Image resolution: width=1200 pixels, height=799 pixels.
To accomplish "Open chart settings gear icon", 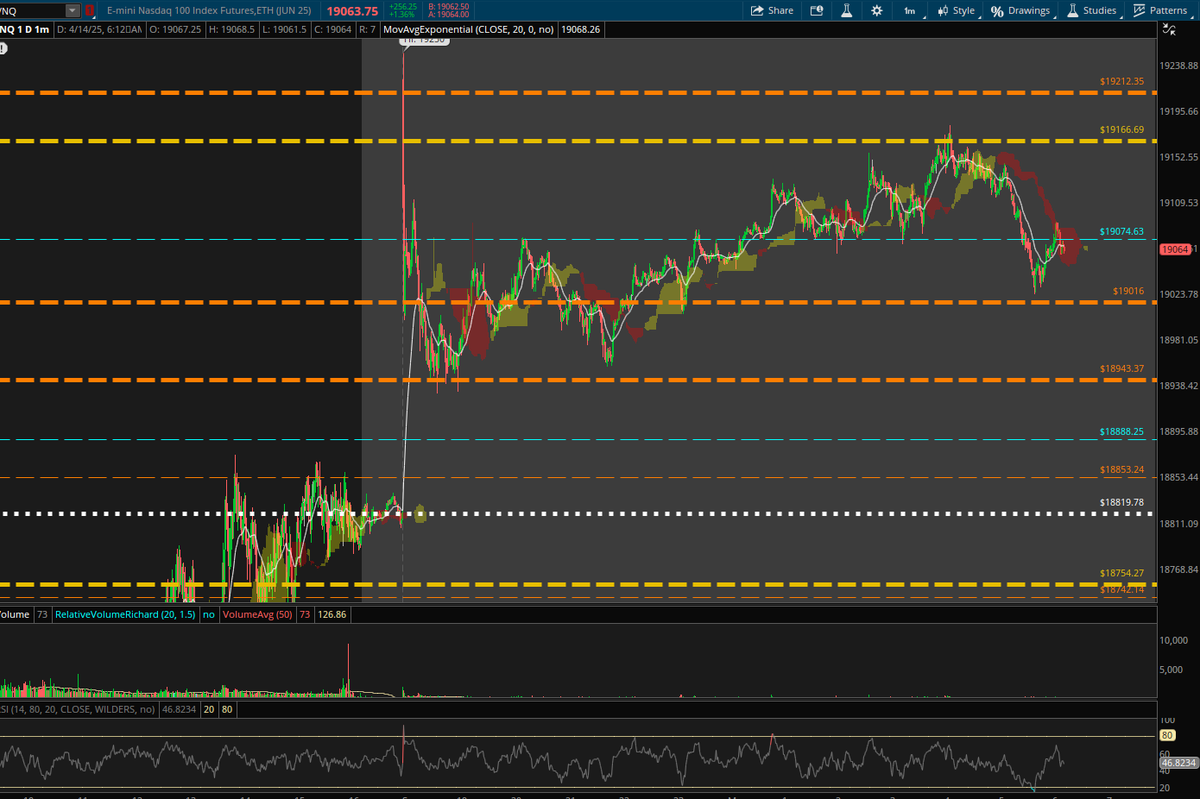I will tap(877, 10).
